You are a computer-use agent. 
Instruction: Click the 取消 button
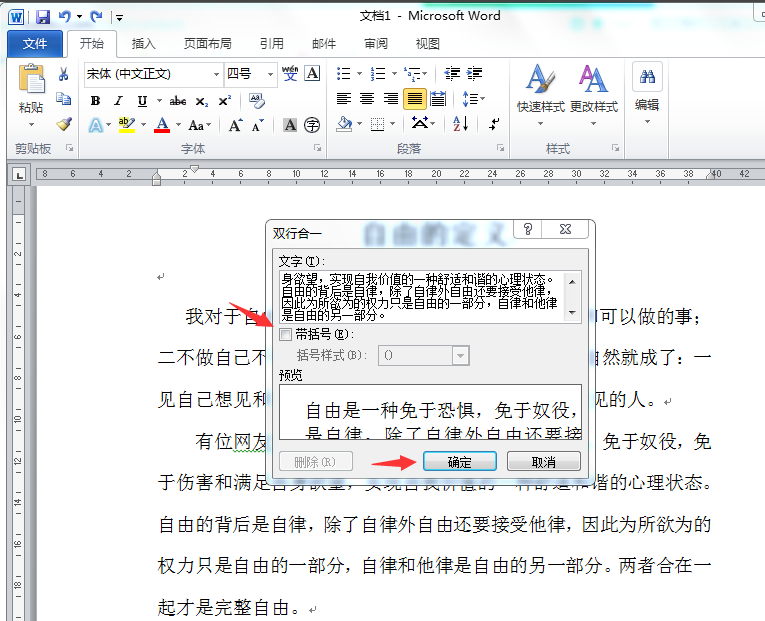pyautogui.click(x=543, y=462)
